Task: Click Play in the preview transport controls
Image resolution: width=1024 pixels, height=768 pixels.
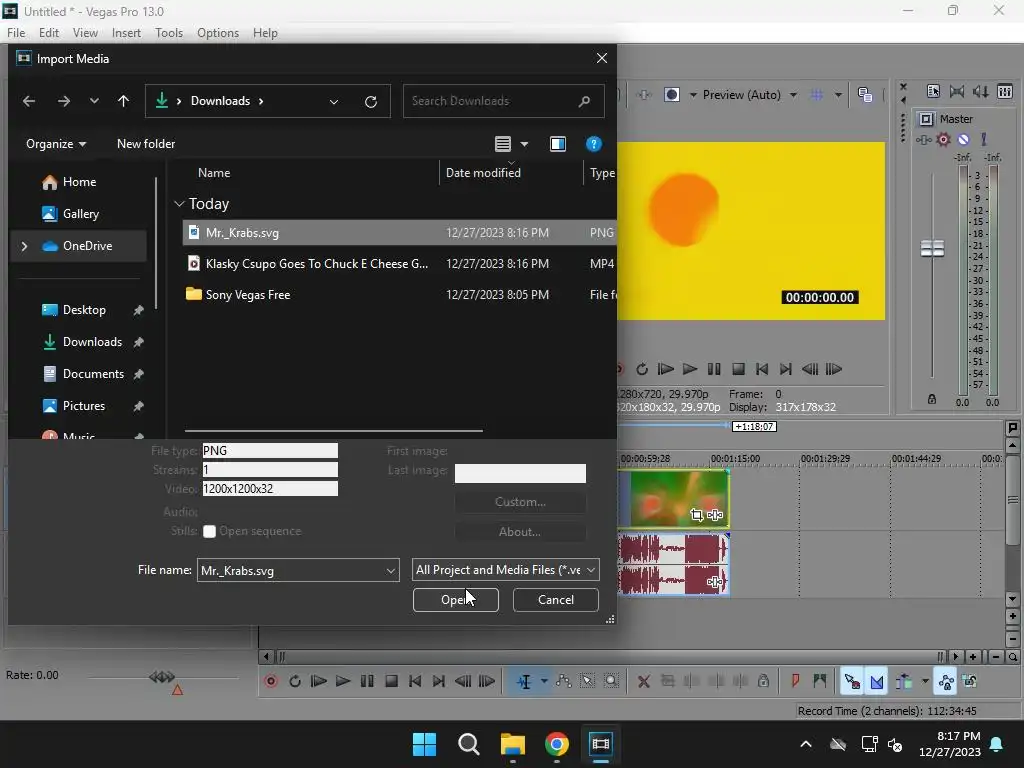Action: (x=690, y=369)
